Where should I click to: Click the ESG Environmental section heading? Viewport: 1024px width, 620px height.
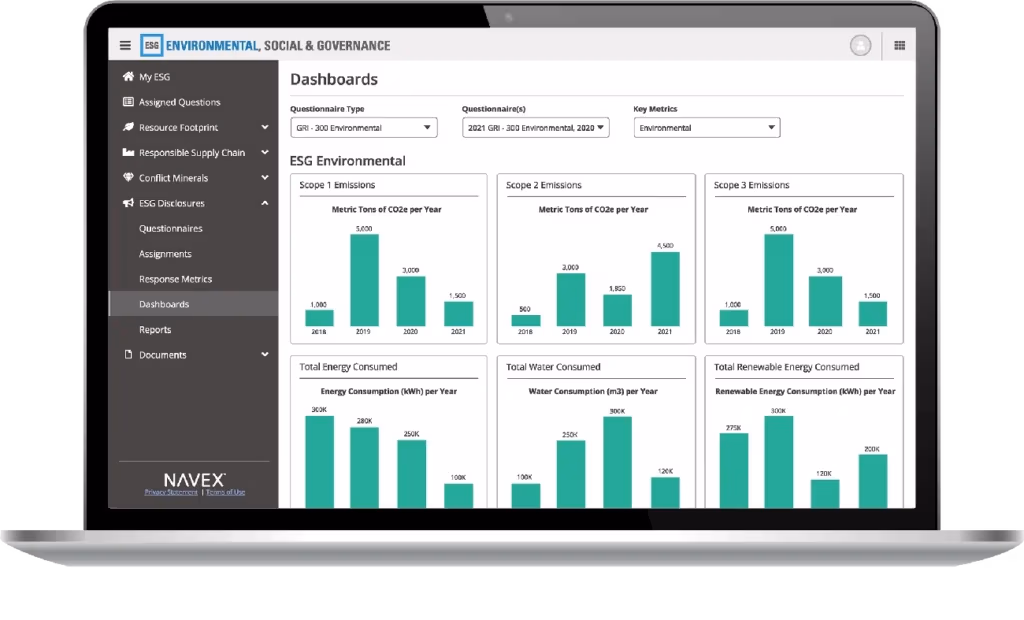[347, 161]
